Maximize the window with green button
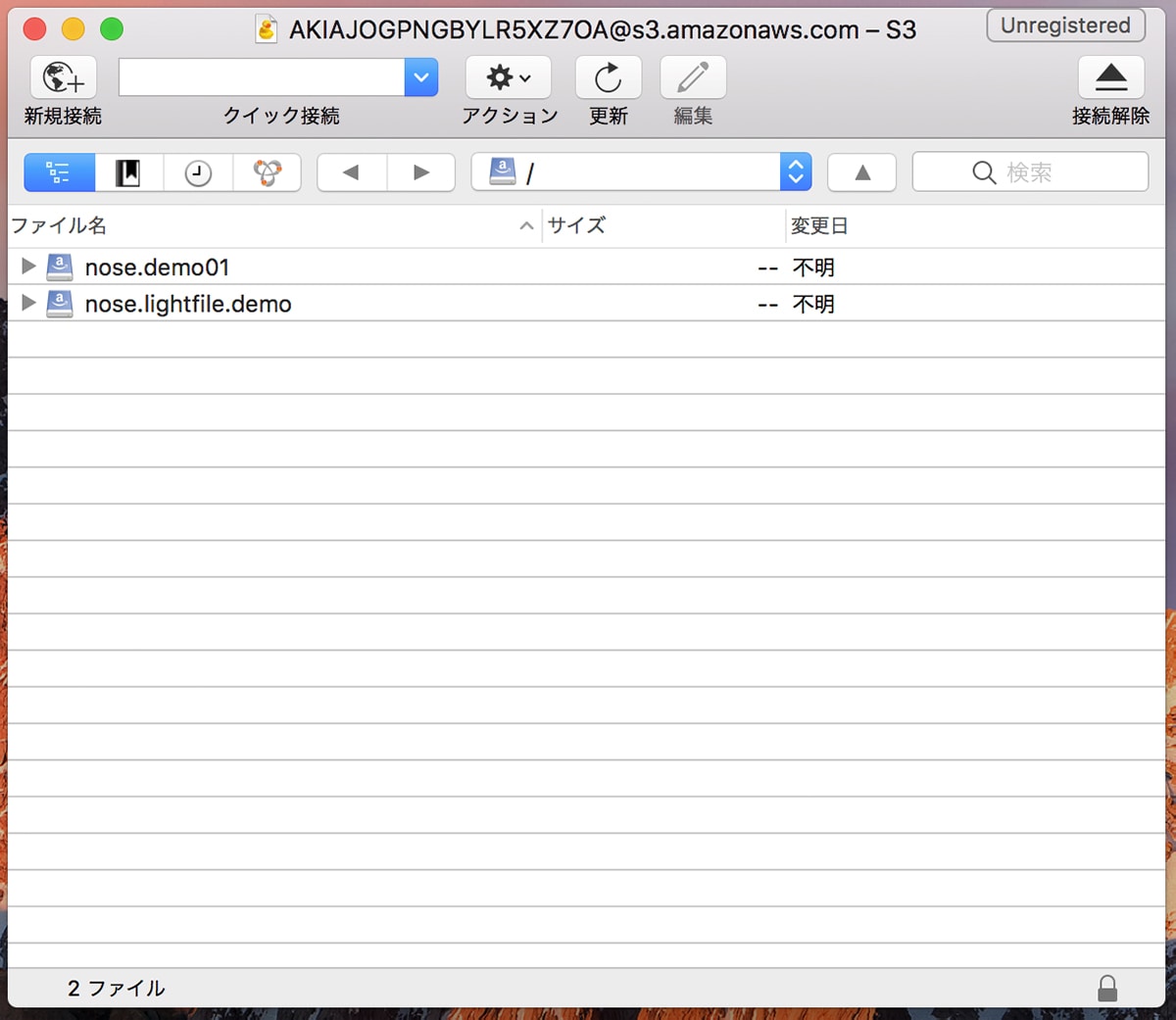Screen dimensions: 1176x1020 (112, 29)
